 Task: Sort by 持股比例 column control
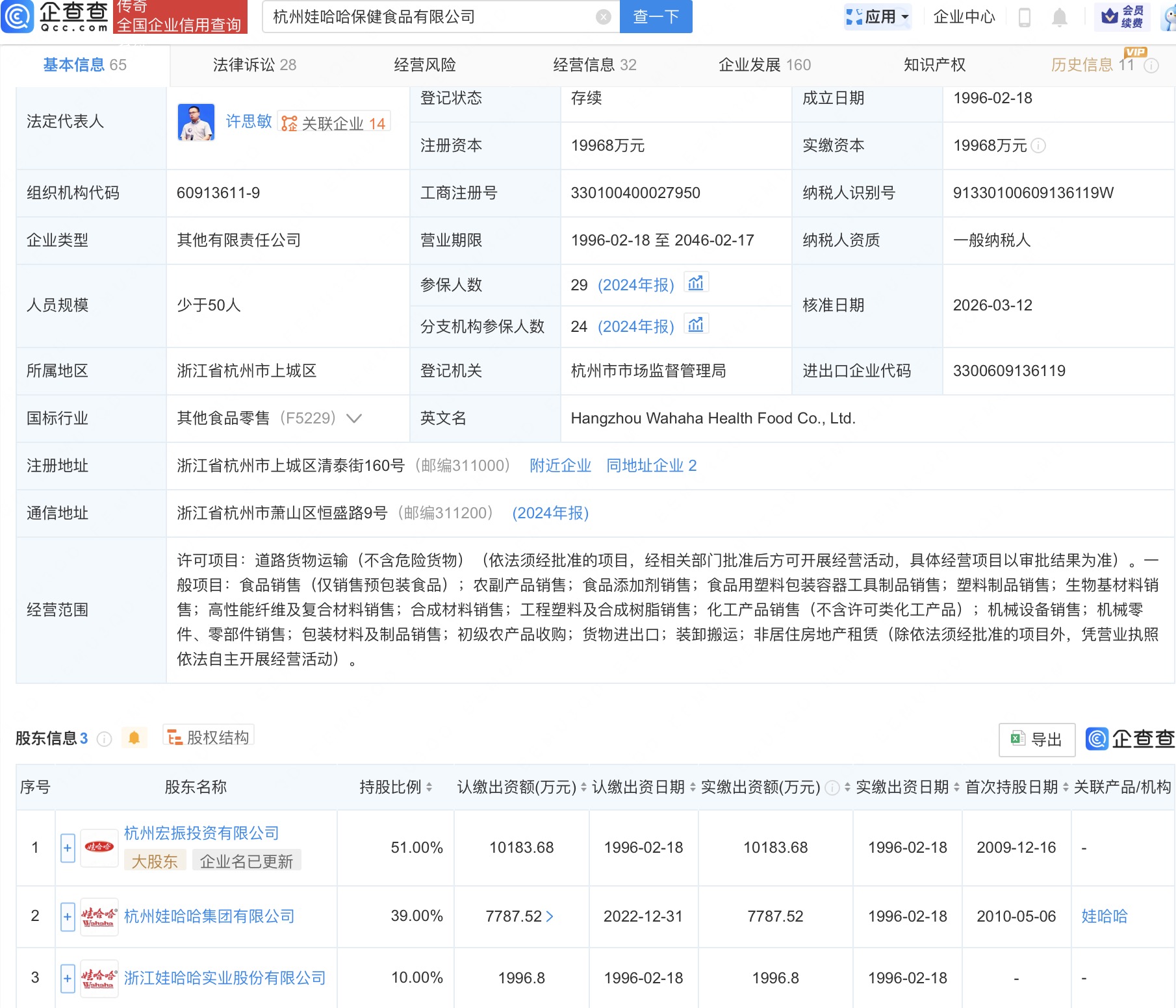pyautogui.click(x=429, y=787)
